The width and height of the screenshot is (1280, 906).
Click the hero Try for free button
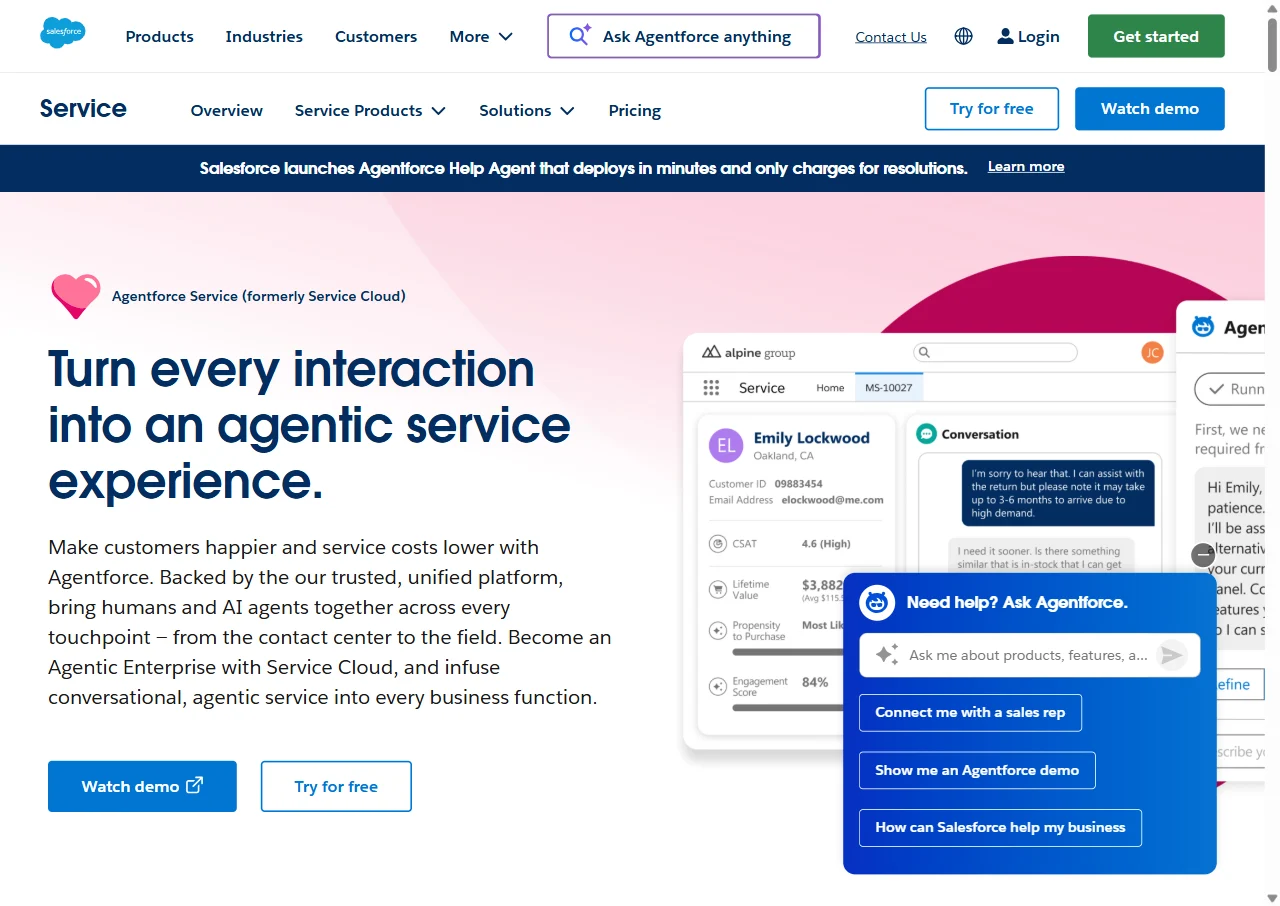click(336, 786)
